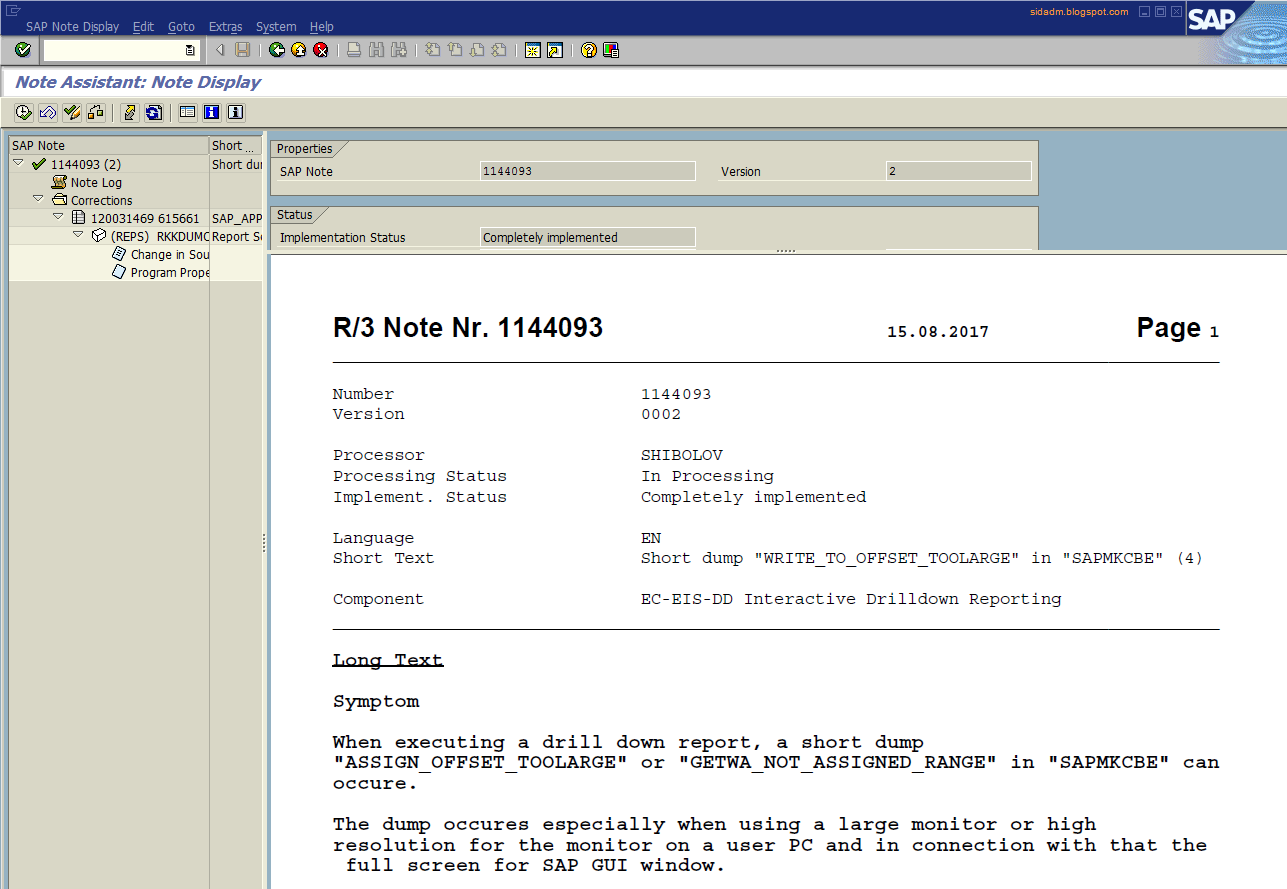Click the Reset Implementation undo-arrow icon
The image size is (1287, 889).
click(x=47, y=112)
